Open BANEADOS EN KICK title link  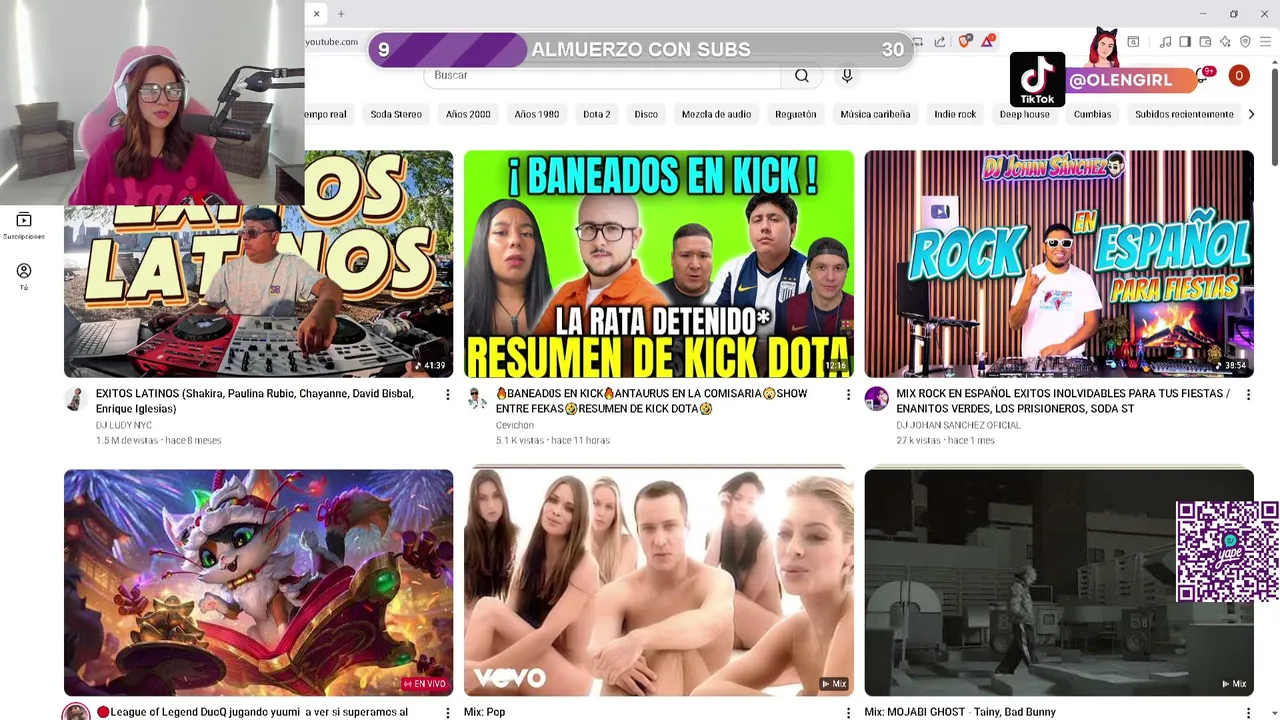coord(652,401)
